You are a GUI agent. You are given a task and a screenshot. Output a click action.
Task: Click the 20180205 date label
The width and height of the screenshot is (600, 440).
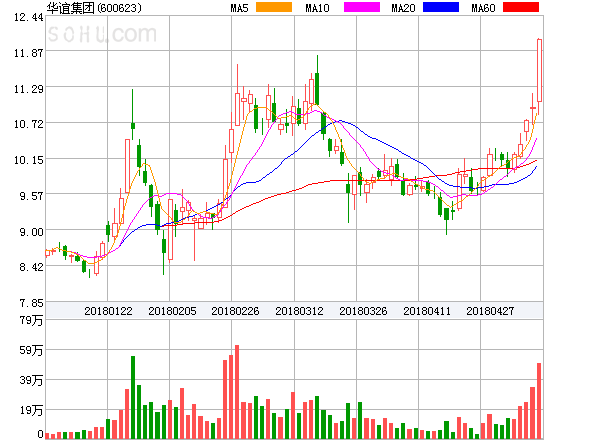pos(172,311)
